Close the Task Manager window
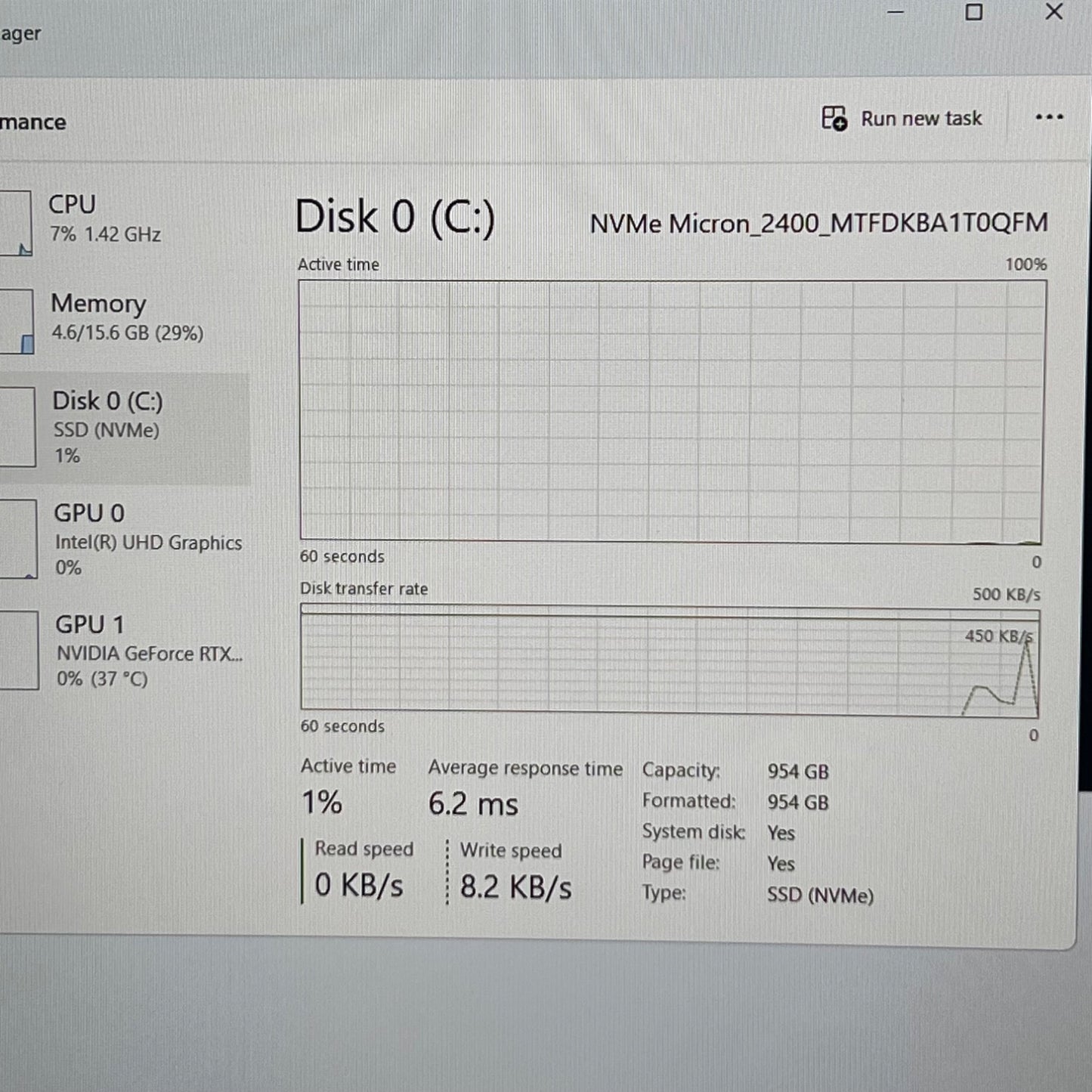The width and height of the screenshot is (1092, 1092). pos(1054,11)
